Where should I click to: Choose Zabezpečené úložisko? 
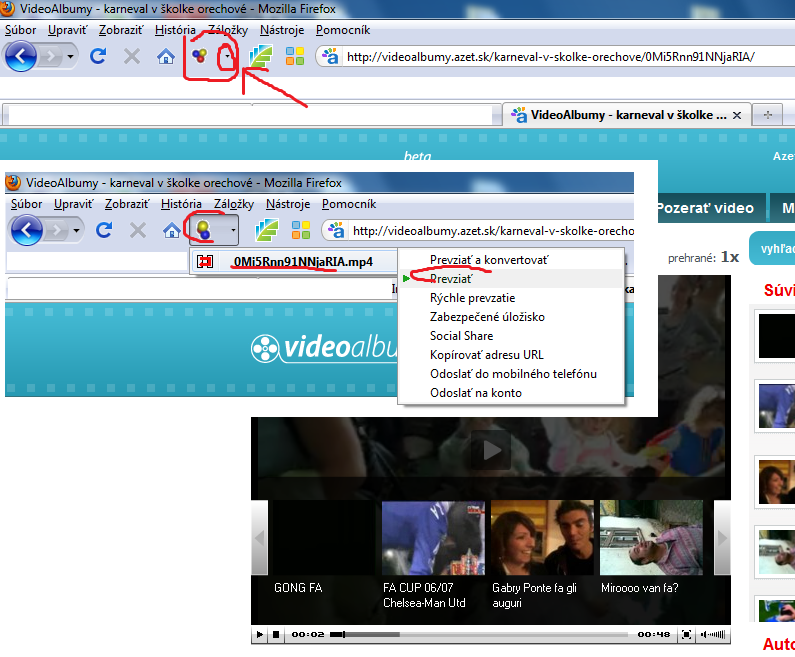(x=511, y=317)
